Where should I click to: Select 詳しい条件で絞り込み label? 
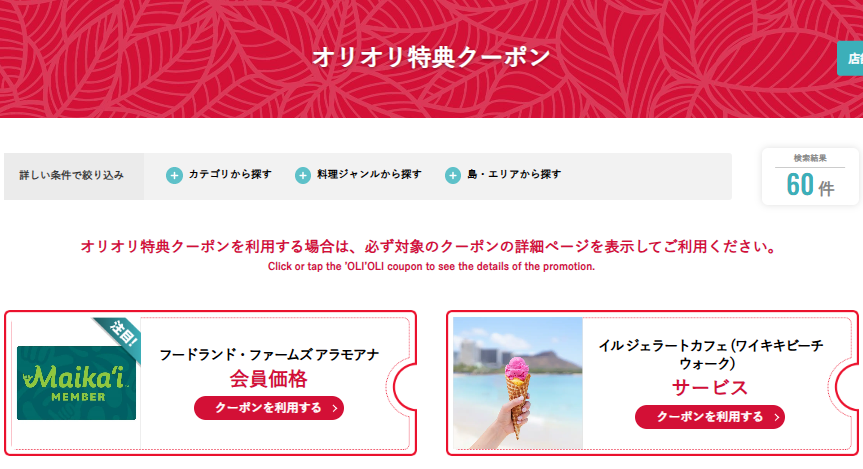tap(72, 176)
